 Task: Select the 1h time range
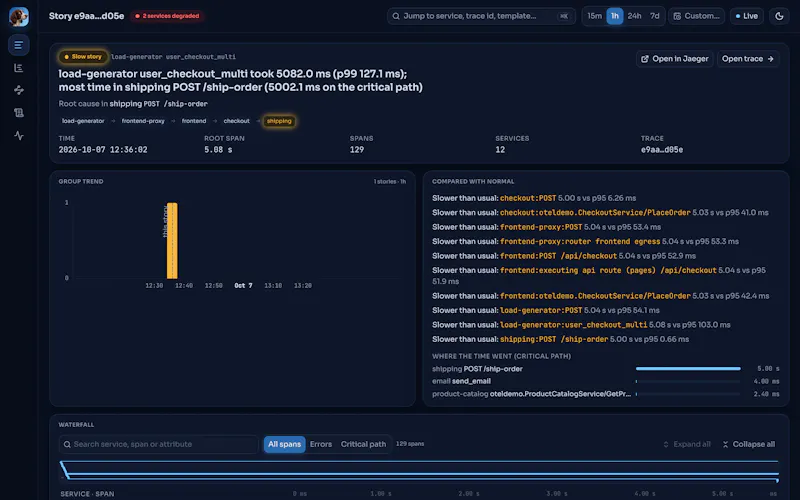point(615,16)
